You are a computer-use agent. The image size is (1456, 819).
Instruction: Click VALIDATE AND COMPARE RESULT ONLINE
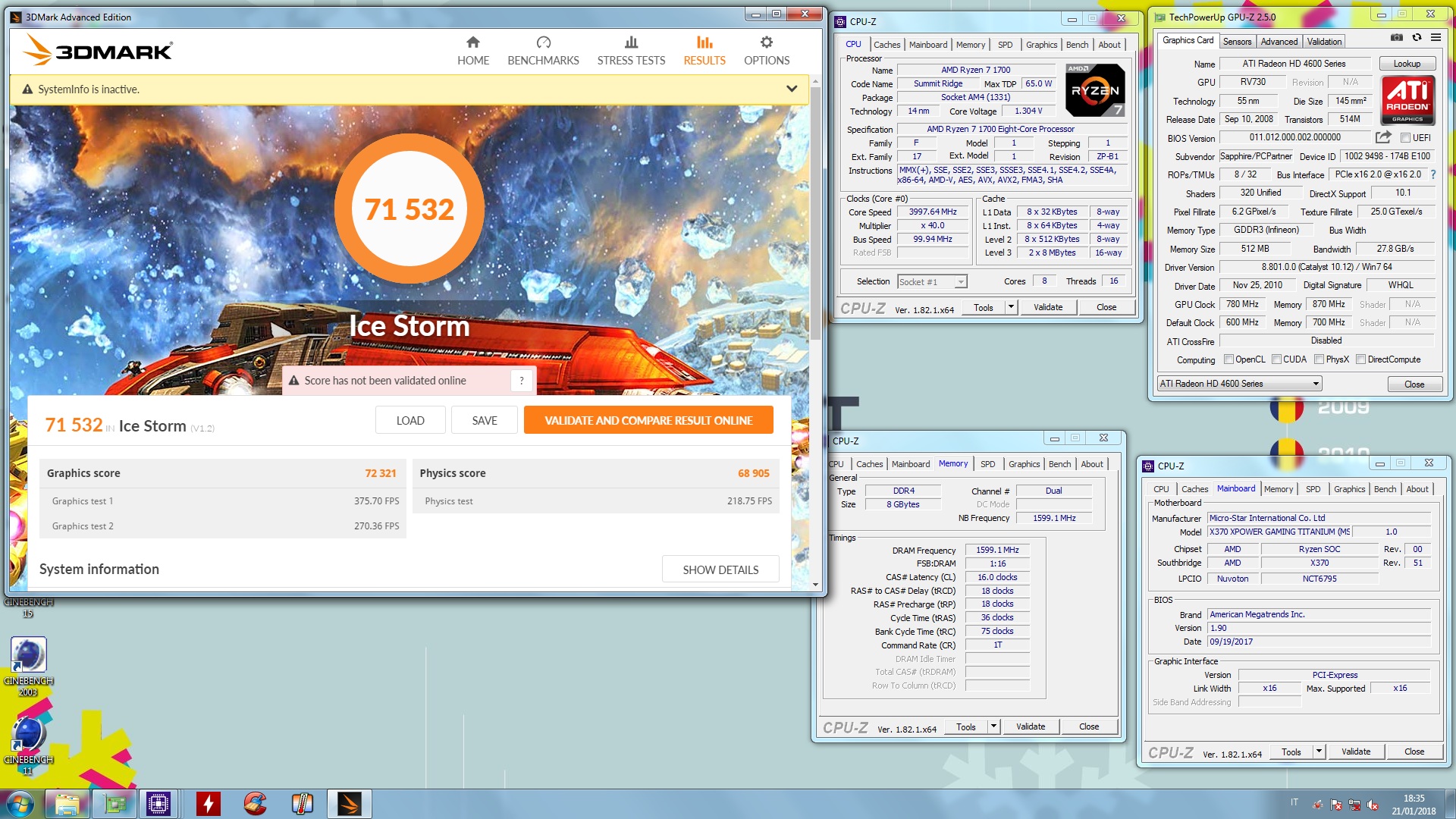[x=648, y=420]
